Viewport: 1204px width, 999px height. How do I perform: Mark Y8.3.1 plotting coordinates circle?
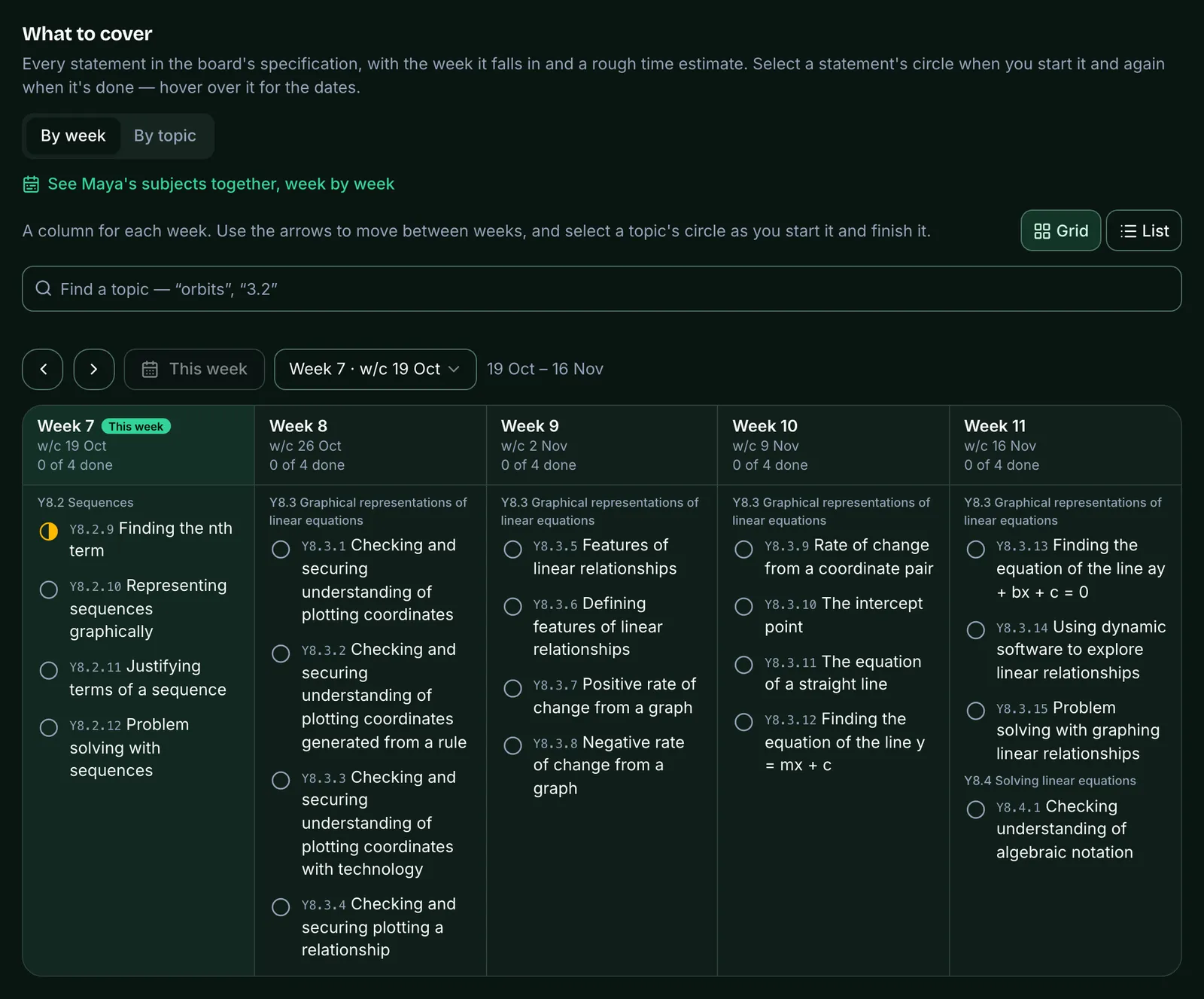click(281, 550)
